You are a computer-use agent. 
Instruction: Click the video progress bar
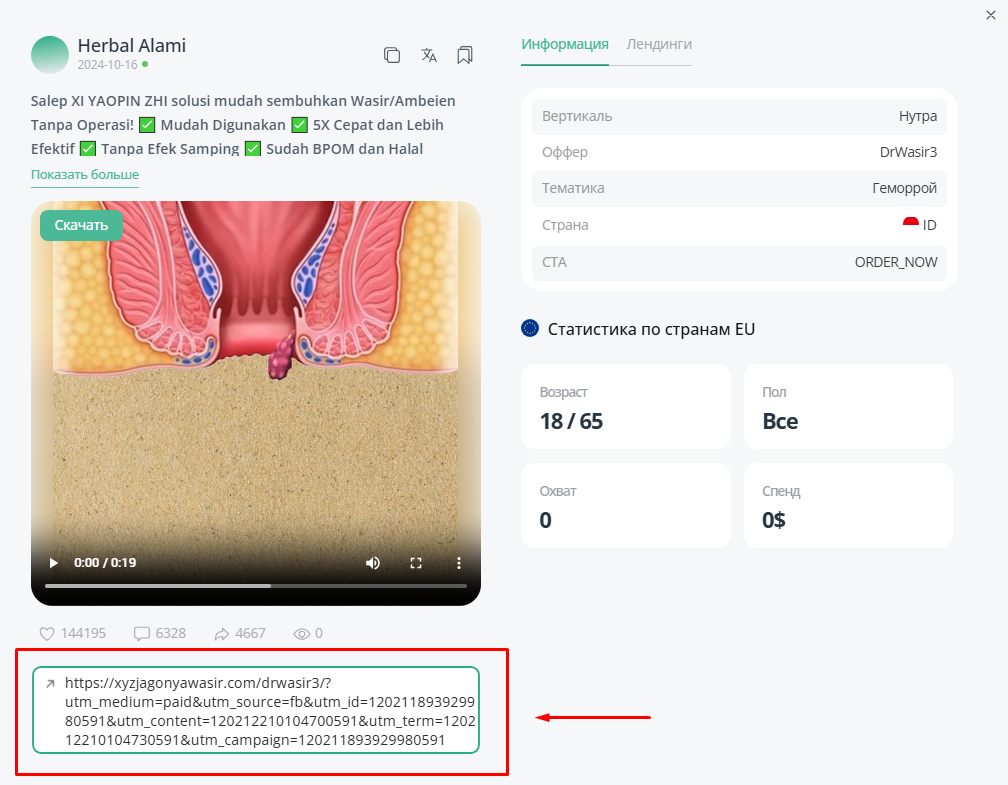point(256,586)
